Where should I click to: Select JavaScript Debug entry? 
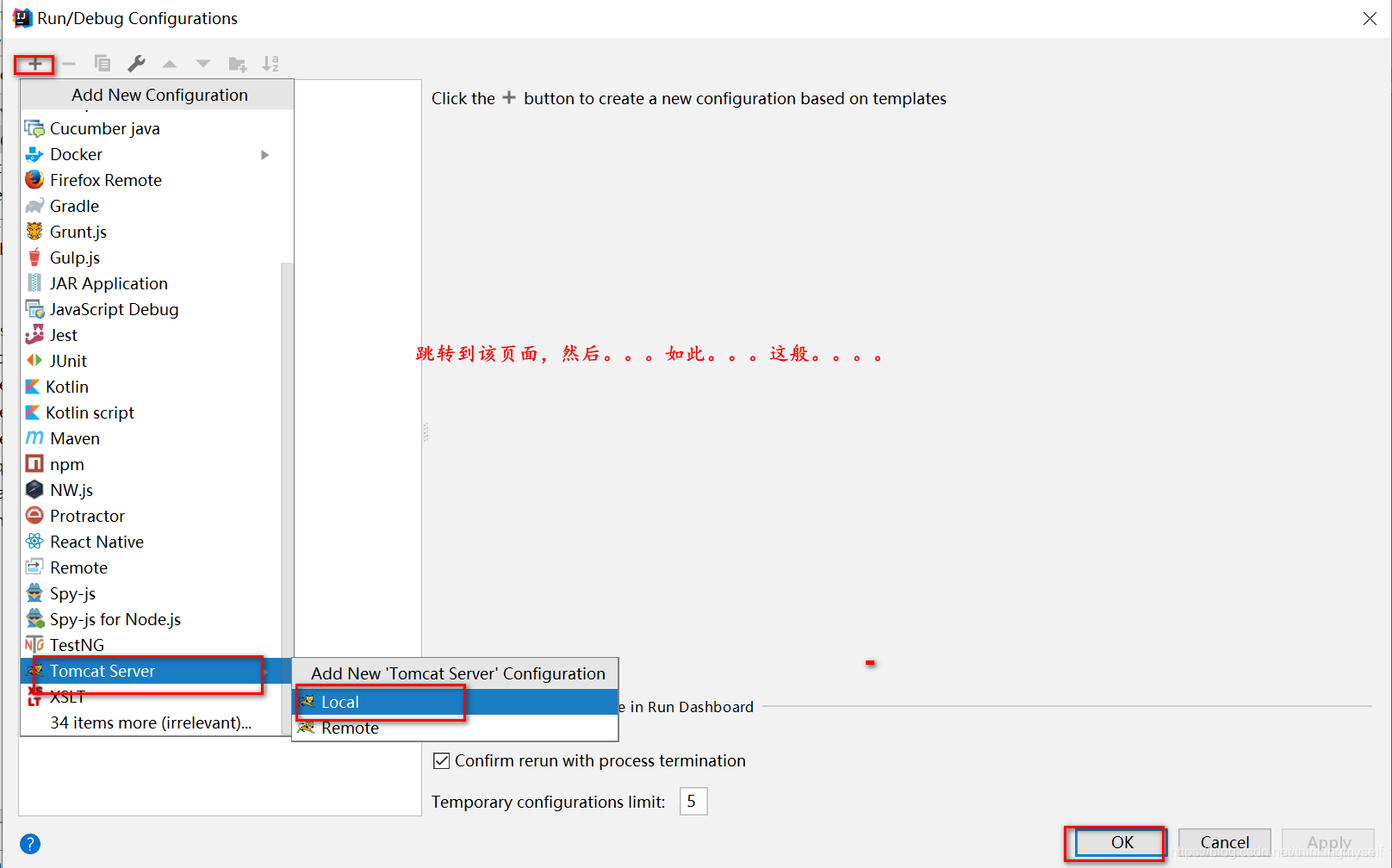tap(150, 309)
